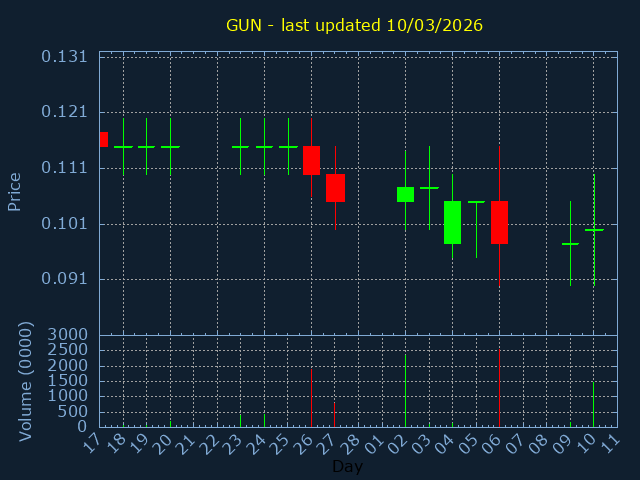Screen dimensions: 640x480
Task: Click the Price axis label
Action: click(x=15, y=191)
